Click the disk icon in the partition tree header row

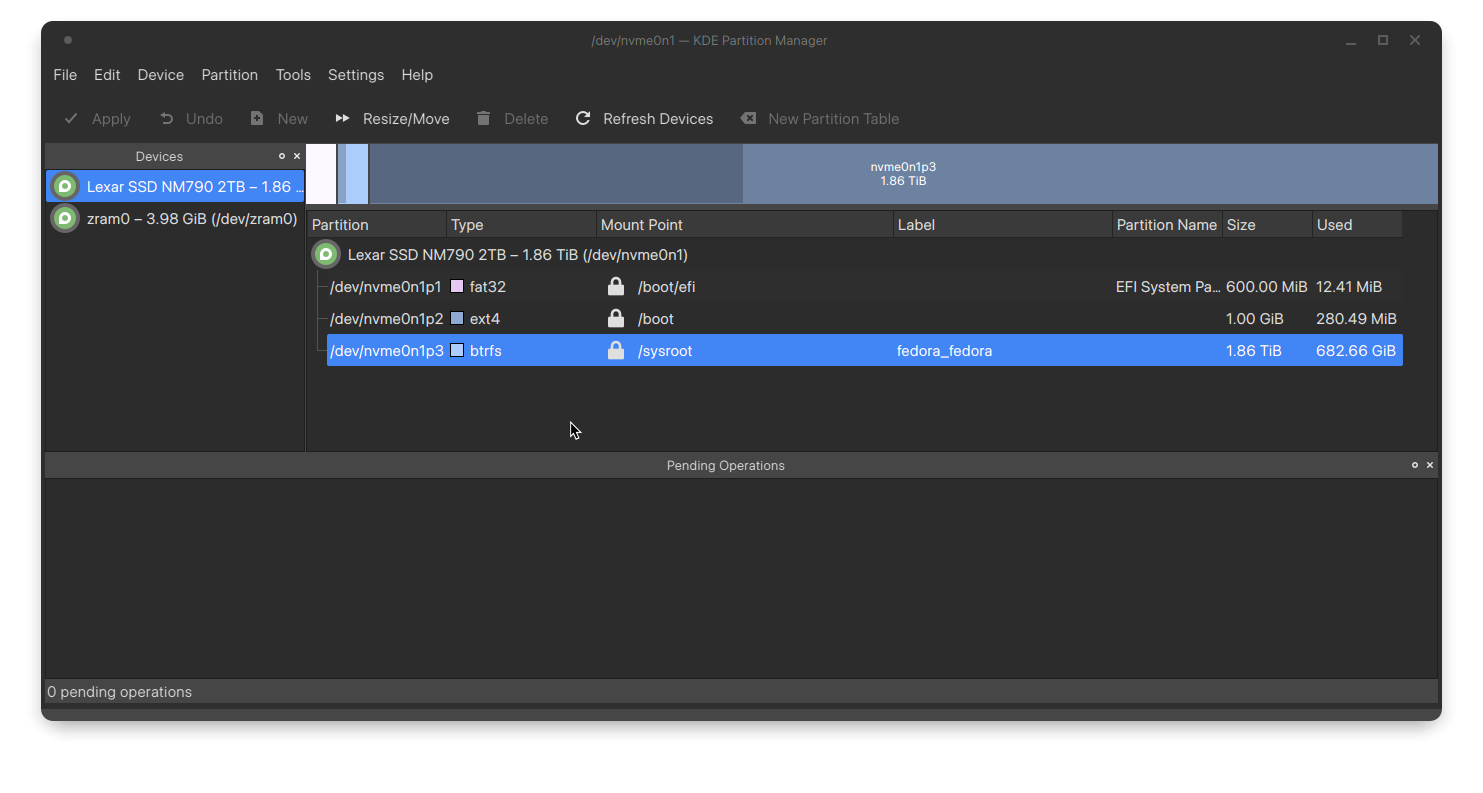326,255
